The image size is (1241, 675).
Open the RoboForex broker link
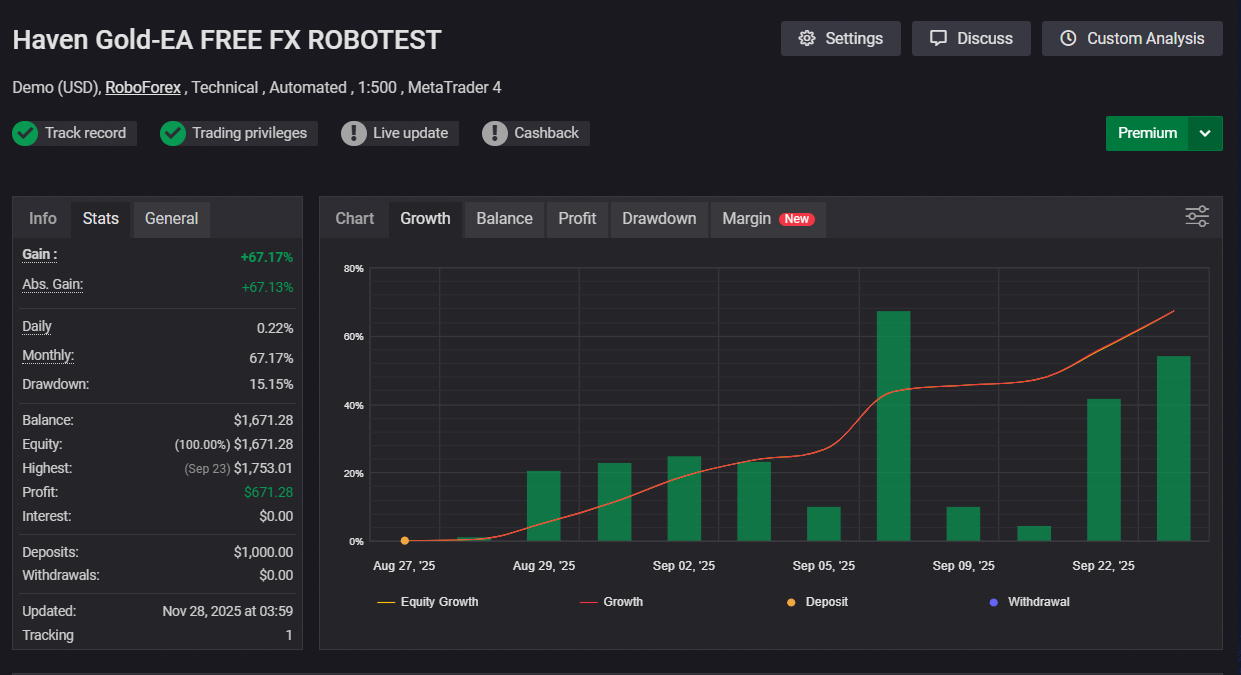click(x=143, y=88)
